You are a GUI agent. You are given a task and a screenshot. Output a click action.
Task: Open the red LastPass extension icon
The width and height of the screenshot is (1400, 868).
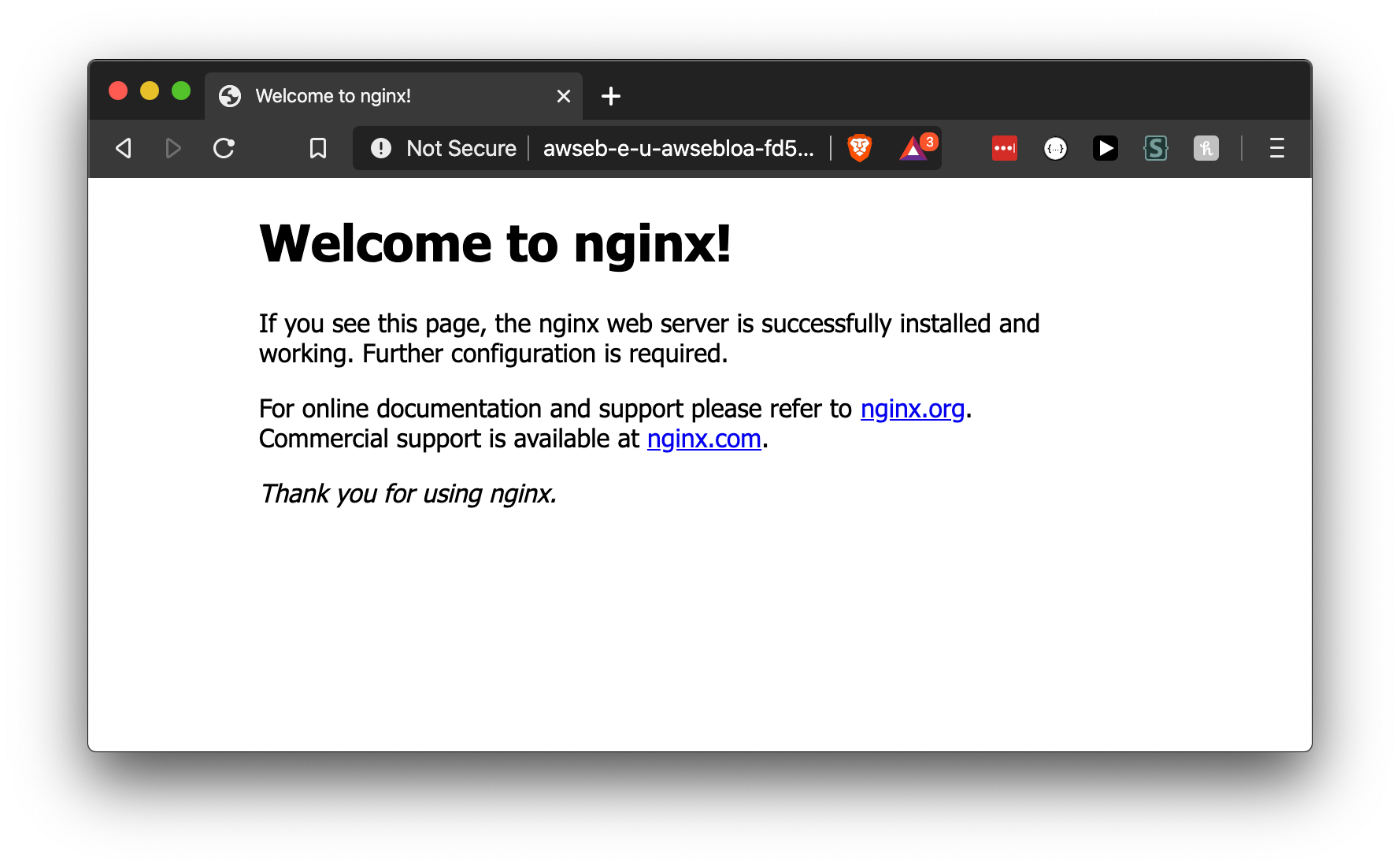1004,148
